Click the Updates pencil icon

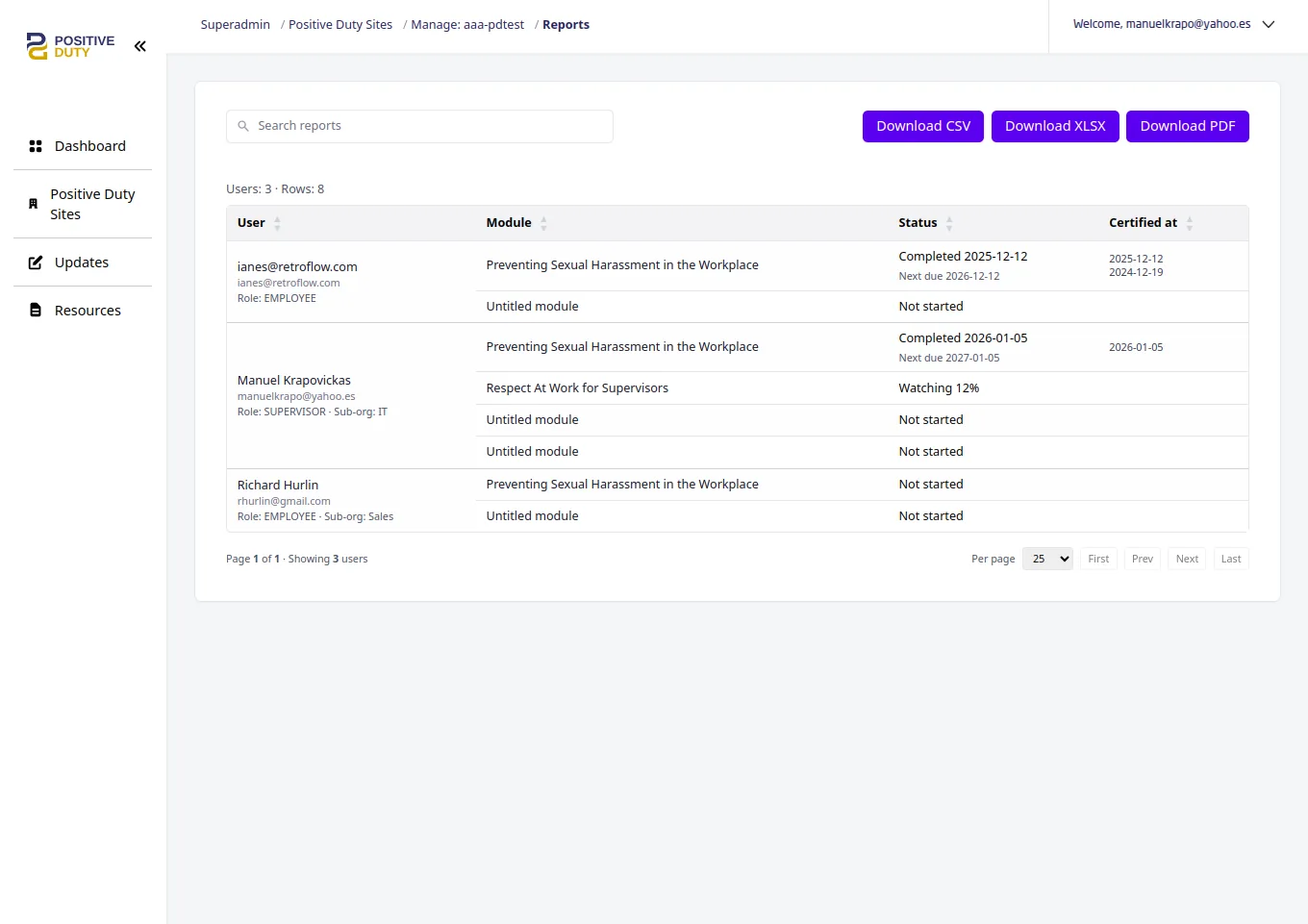point(35,262)
